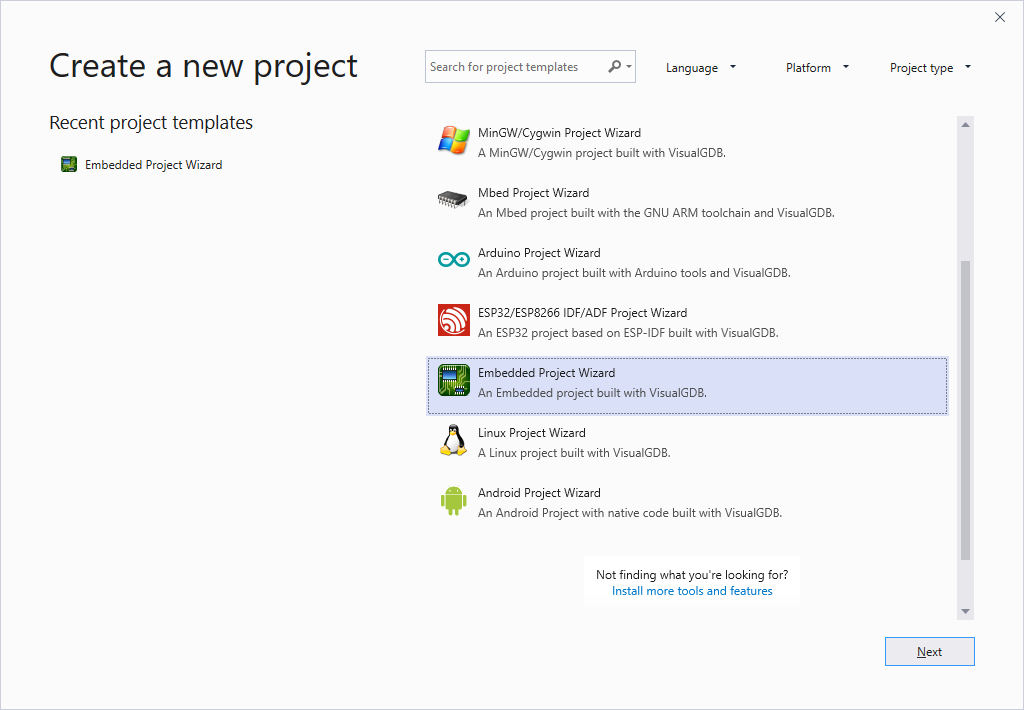The image size is (1024, 710).
Task: Open the Project type filter dropdown
Action: (930, 67)
